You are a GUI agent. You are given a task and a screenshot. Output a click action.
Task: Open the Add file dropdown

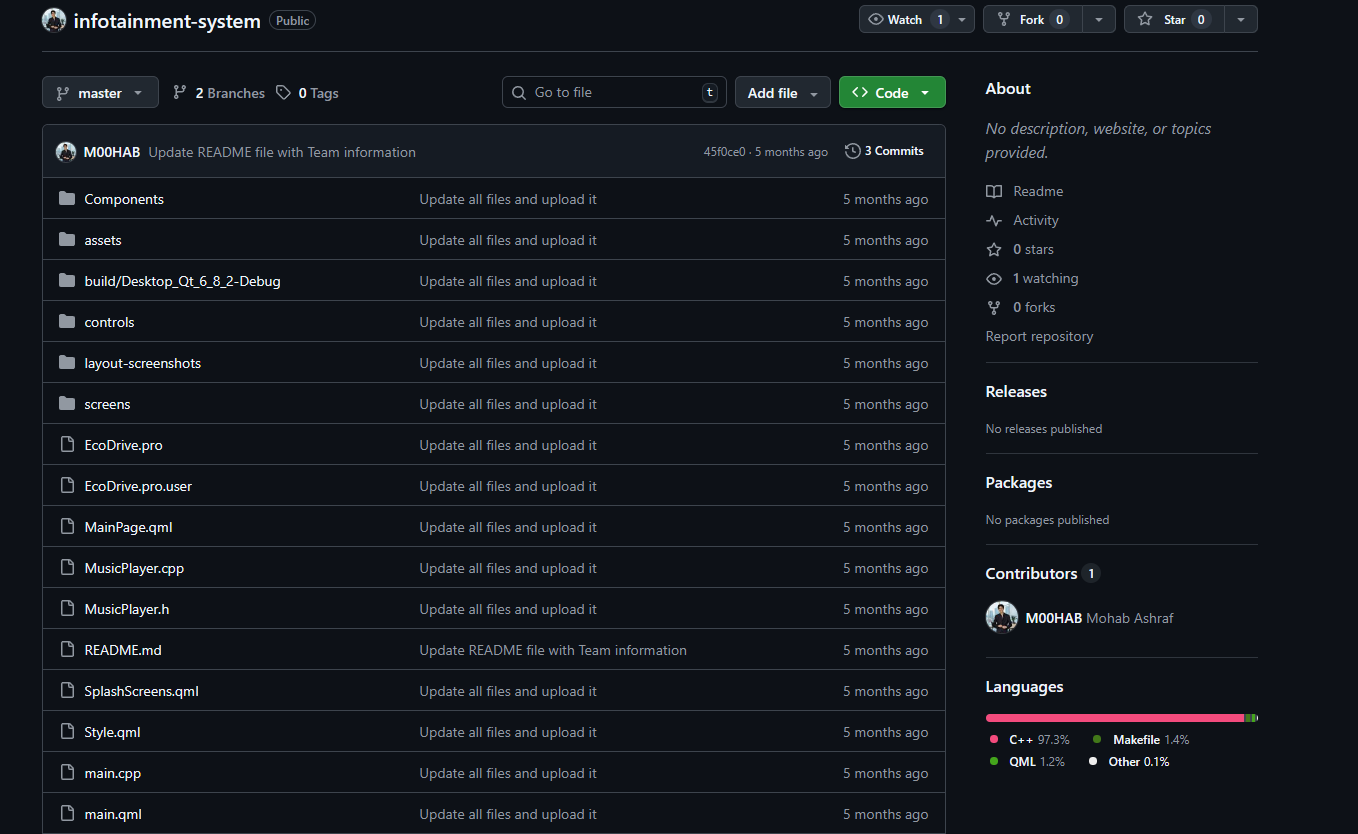[782, 93]
